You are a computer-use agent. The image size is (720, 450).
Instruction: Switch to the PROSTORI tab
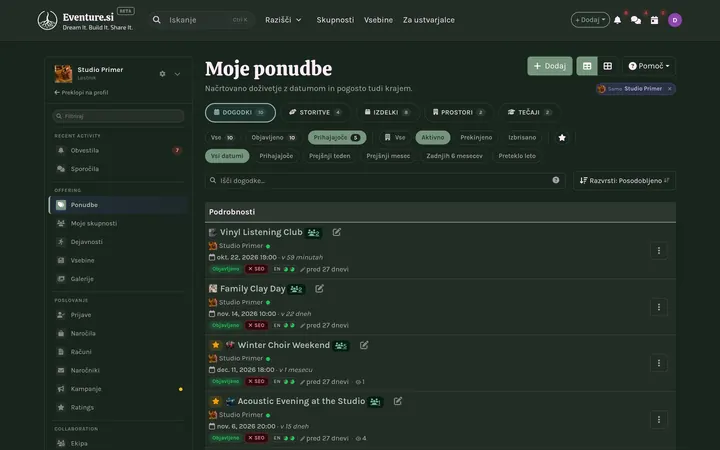coord(458,112)
